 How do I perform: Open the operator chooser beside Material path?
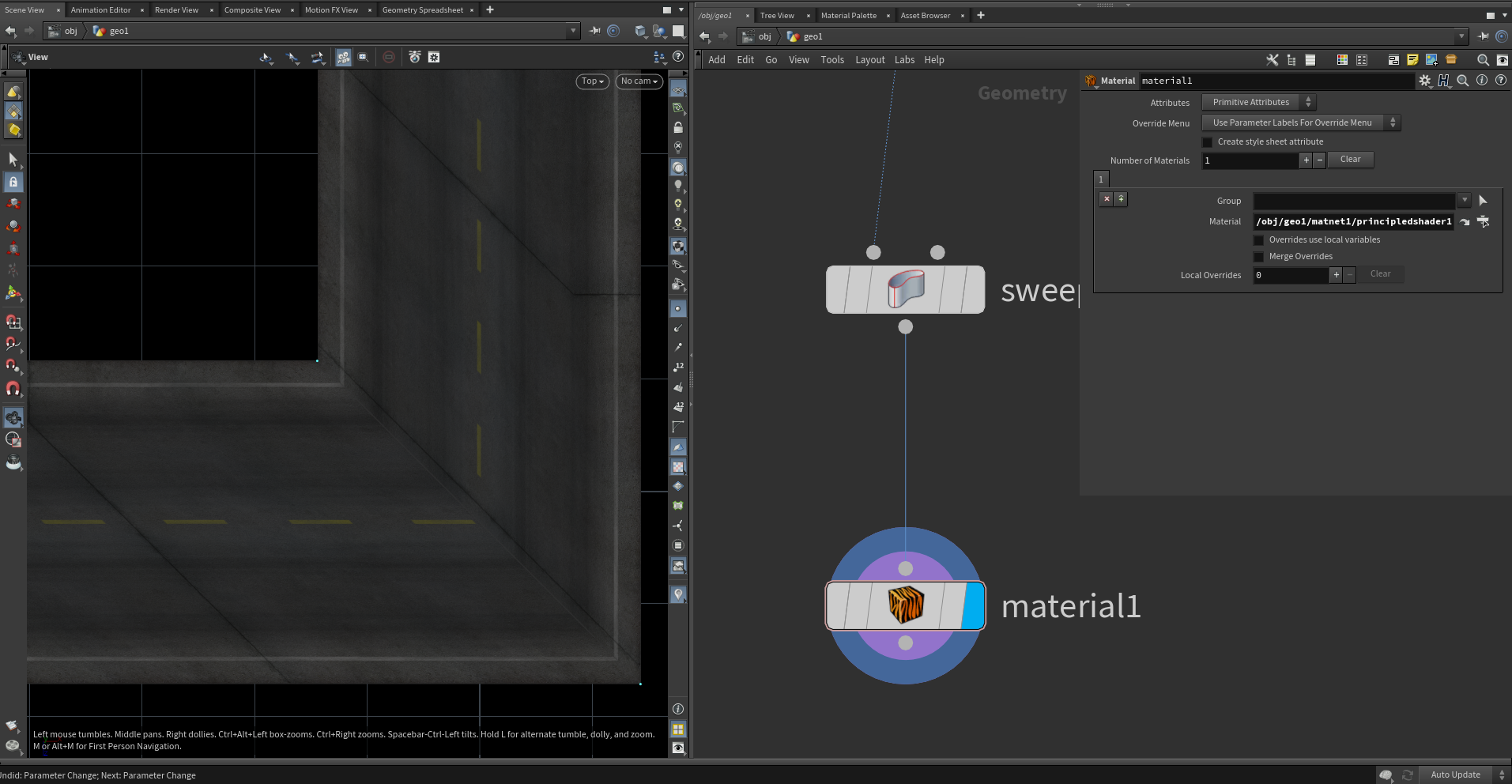pos(1484,222)
